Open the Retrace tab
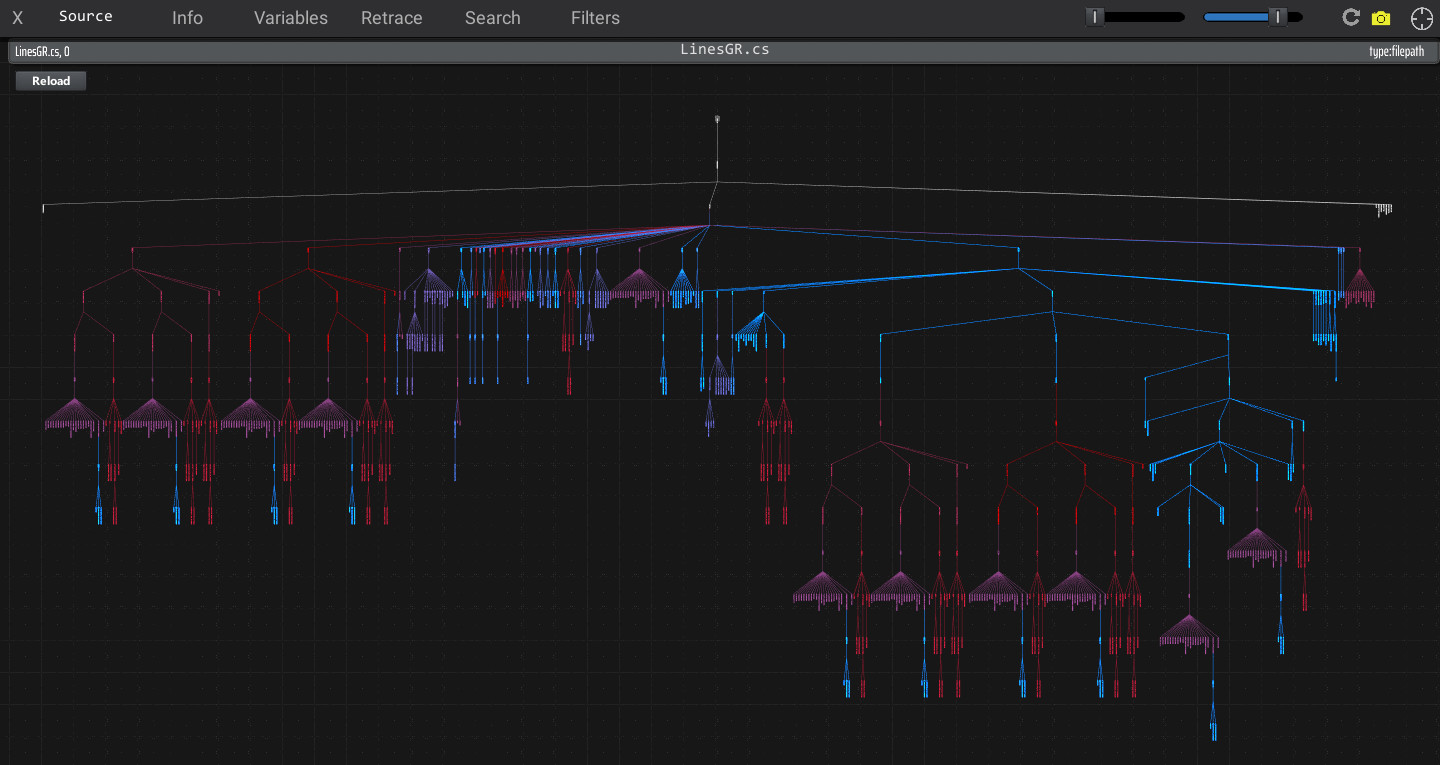This screenshot has width=1440, height=765. coord(391,17)
